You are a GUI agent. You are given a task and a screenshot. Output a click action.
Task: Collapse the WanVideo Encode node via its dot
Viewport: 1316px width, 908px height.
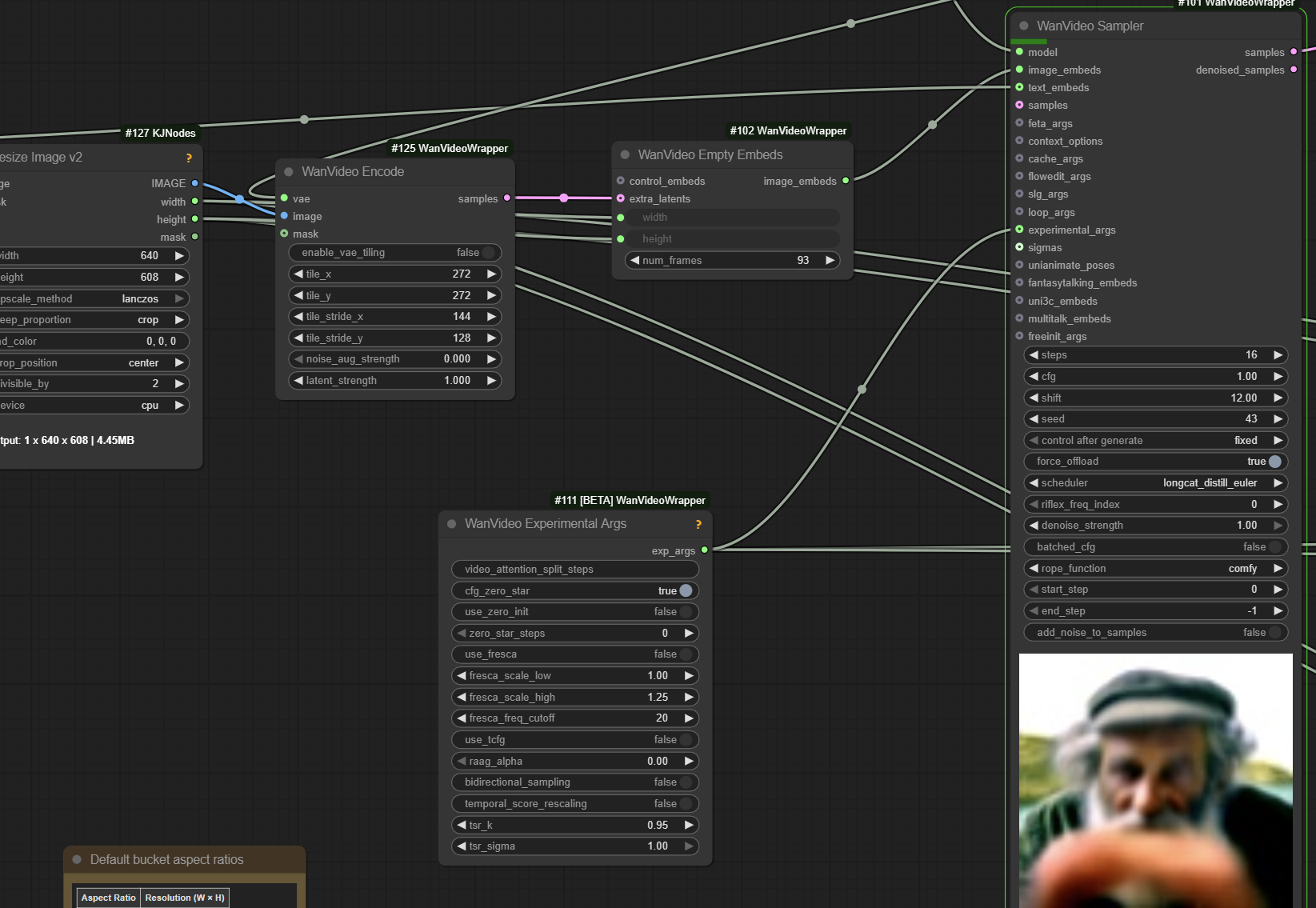[x=289, y=172]
